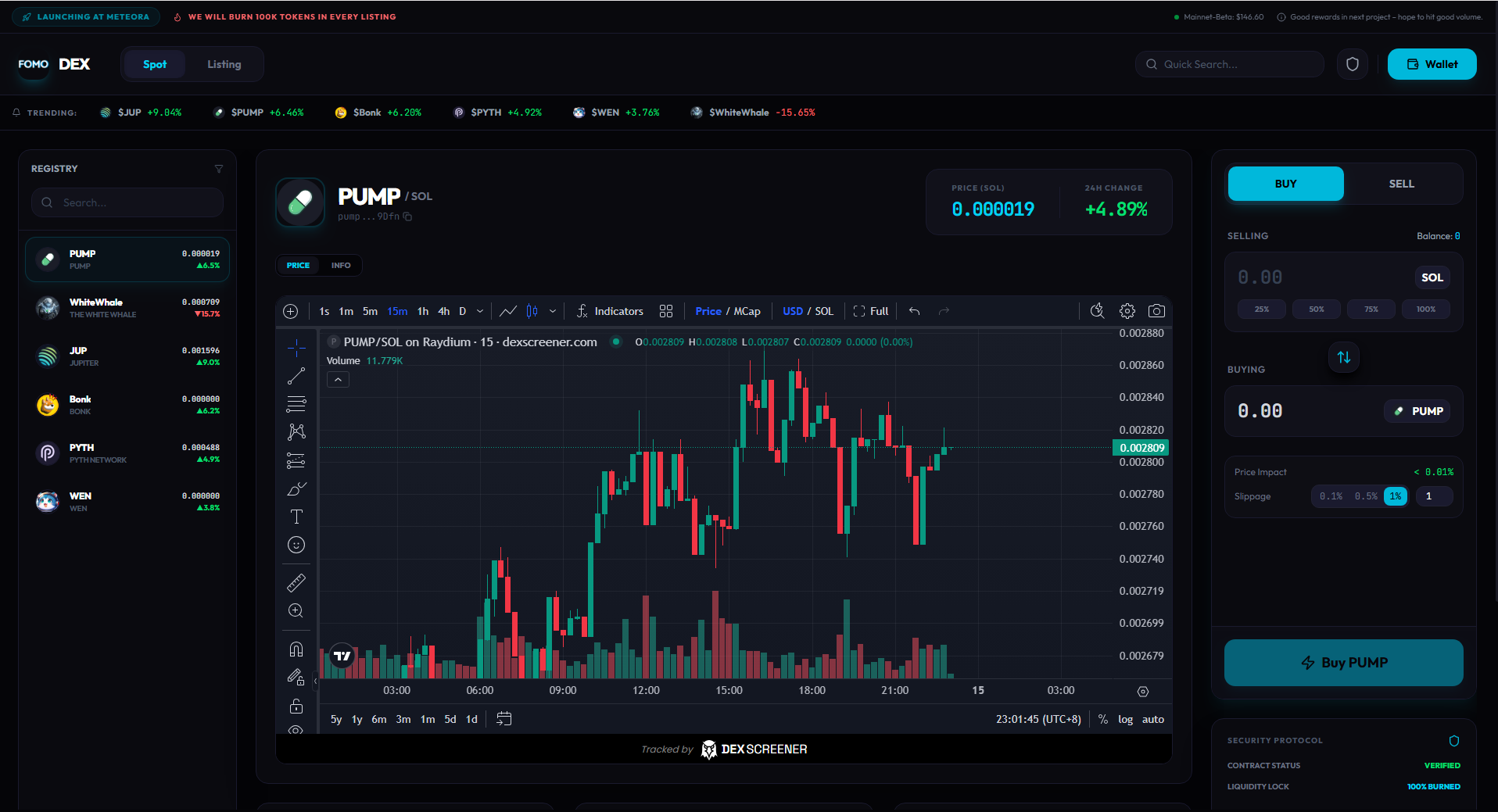1498x812 pixels.
Task: Enable Magnet mode on the chart
Action: click(296, 648)
